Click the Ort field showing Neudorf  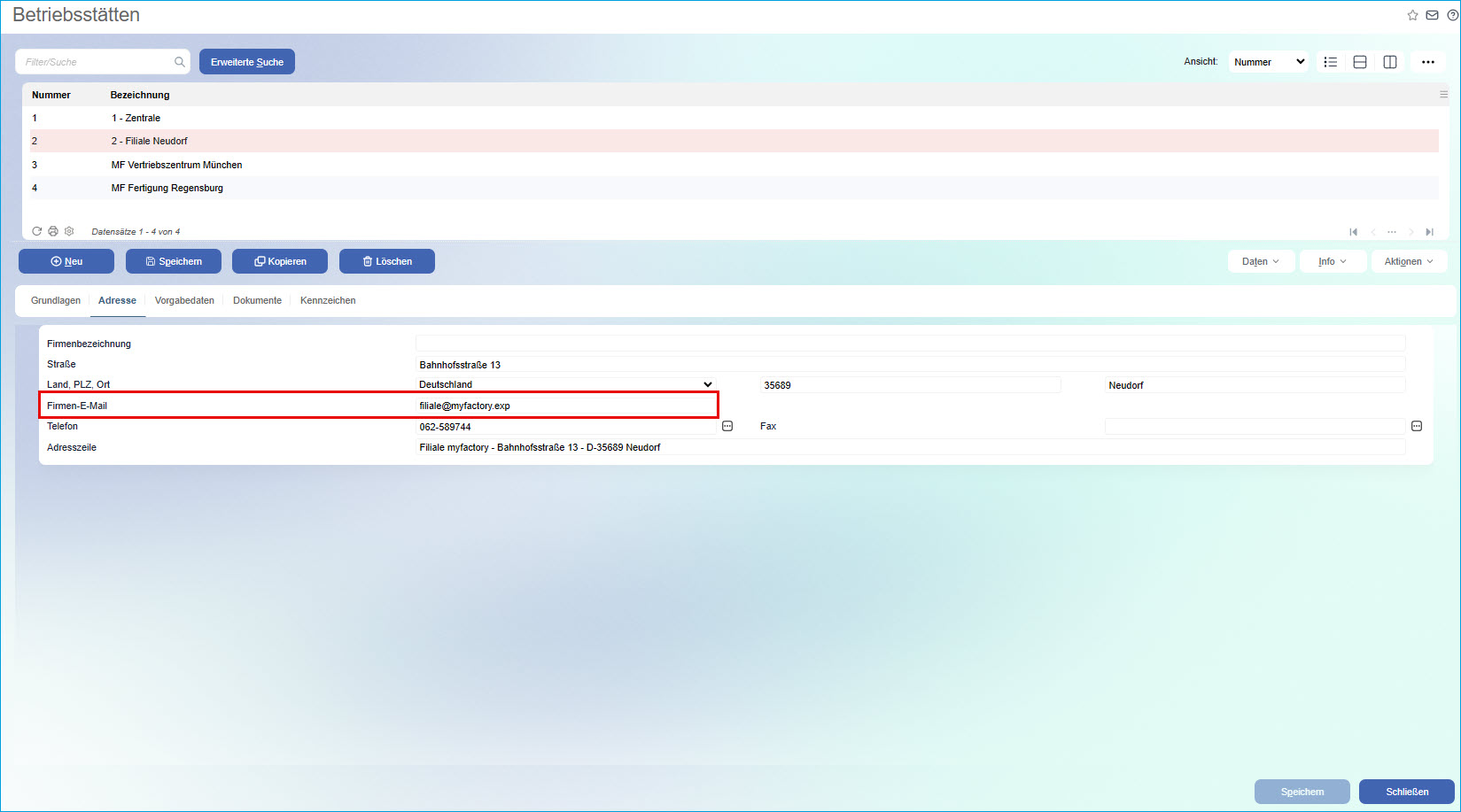1255,385
